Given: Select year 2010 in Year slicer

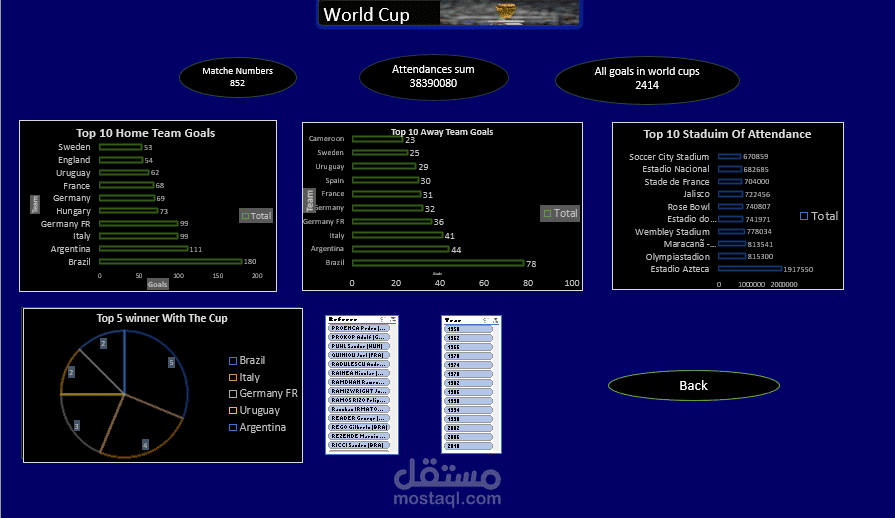Looking at the screenshot, I should tap(468, 446).
